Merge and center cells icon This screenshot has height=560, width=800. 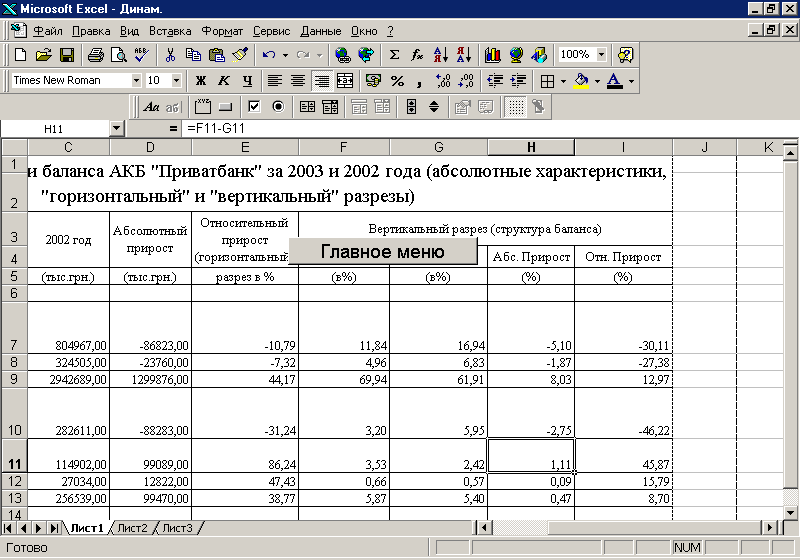pos(345,81)
